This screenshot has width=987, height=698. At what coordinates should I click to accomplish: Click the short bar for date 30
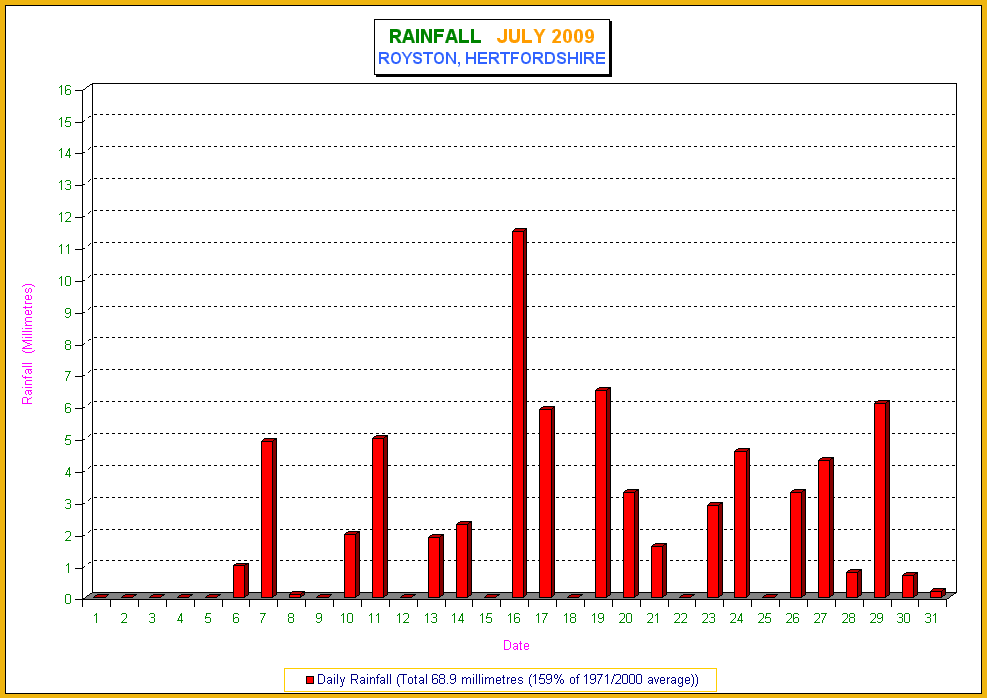pos(910,585)
